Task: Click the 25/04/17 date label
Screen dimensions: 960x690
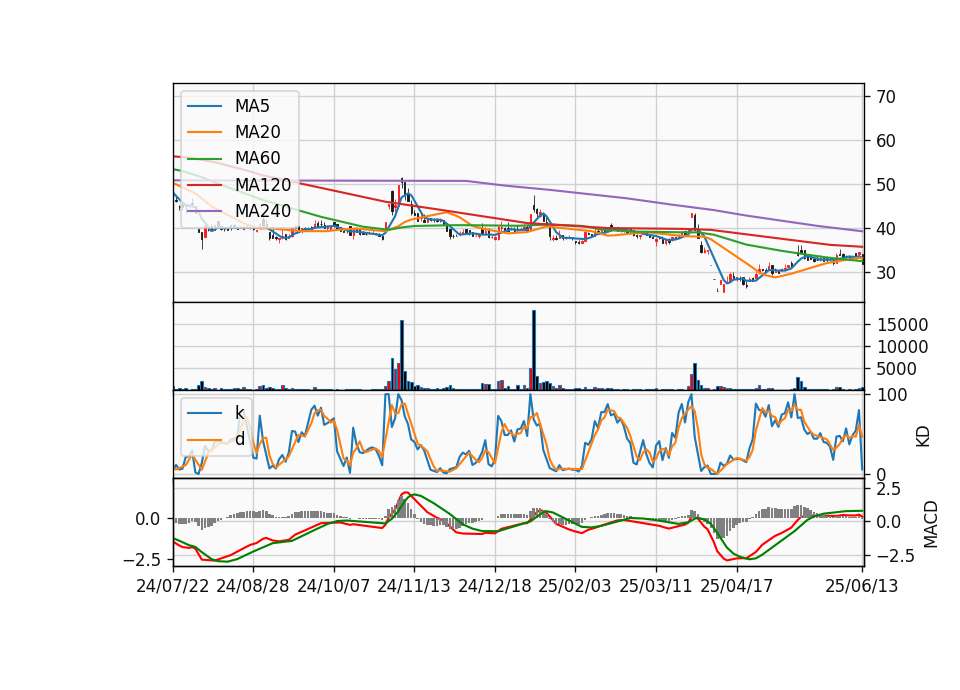Action: pos(737,586)
